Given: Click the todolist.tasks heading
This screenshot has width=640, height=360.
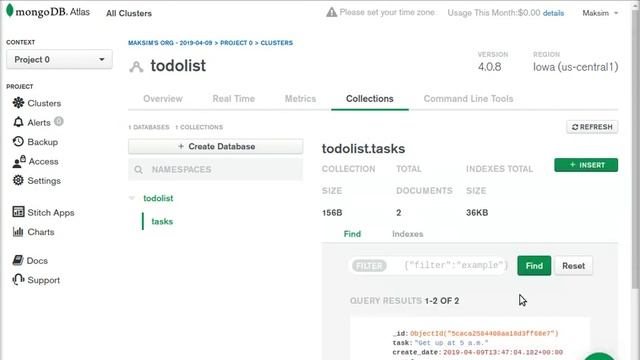Looking at the screenshot, I should pos(363,149).
